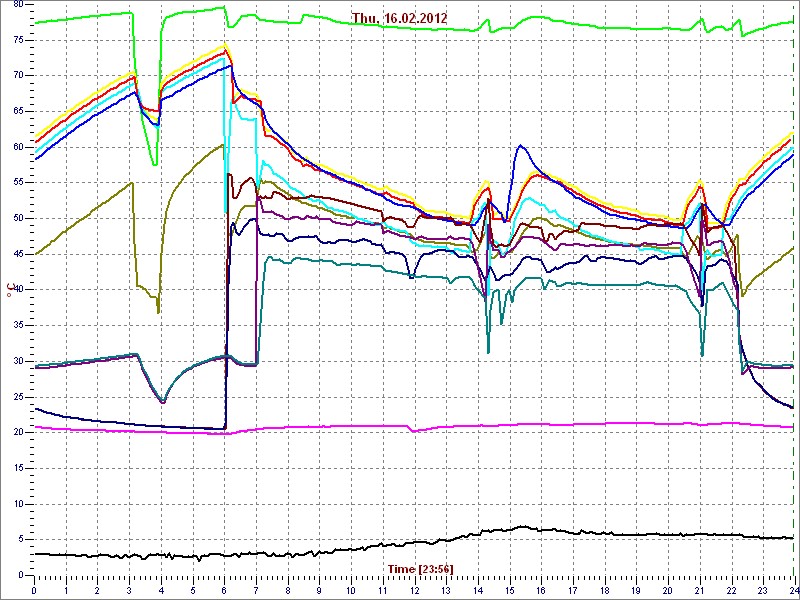Click hour "14" on the time axis

pyautogui.click(x=478, y=590)
